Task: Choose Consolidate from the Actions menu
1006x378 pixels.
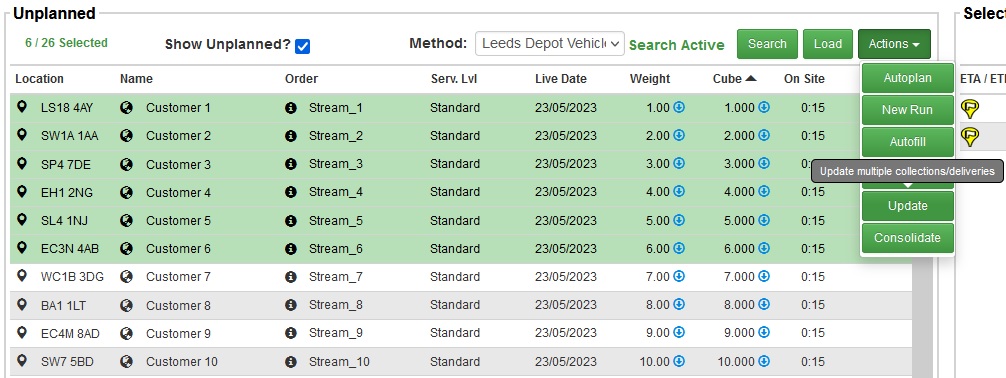Action: (x=907, y=237)
